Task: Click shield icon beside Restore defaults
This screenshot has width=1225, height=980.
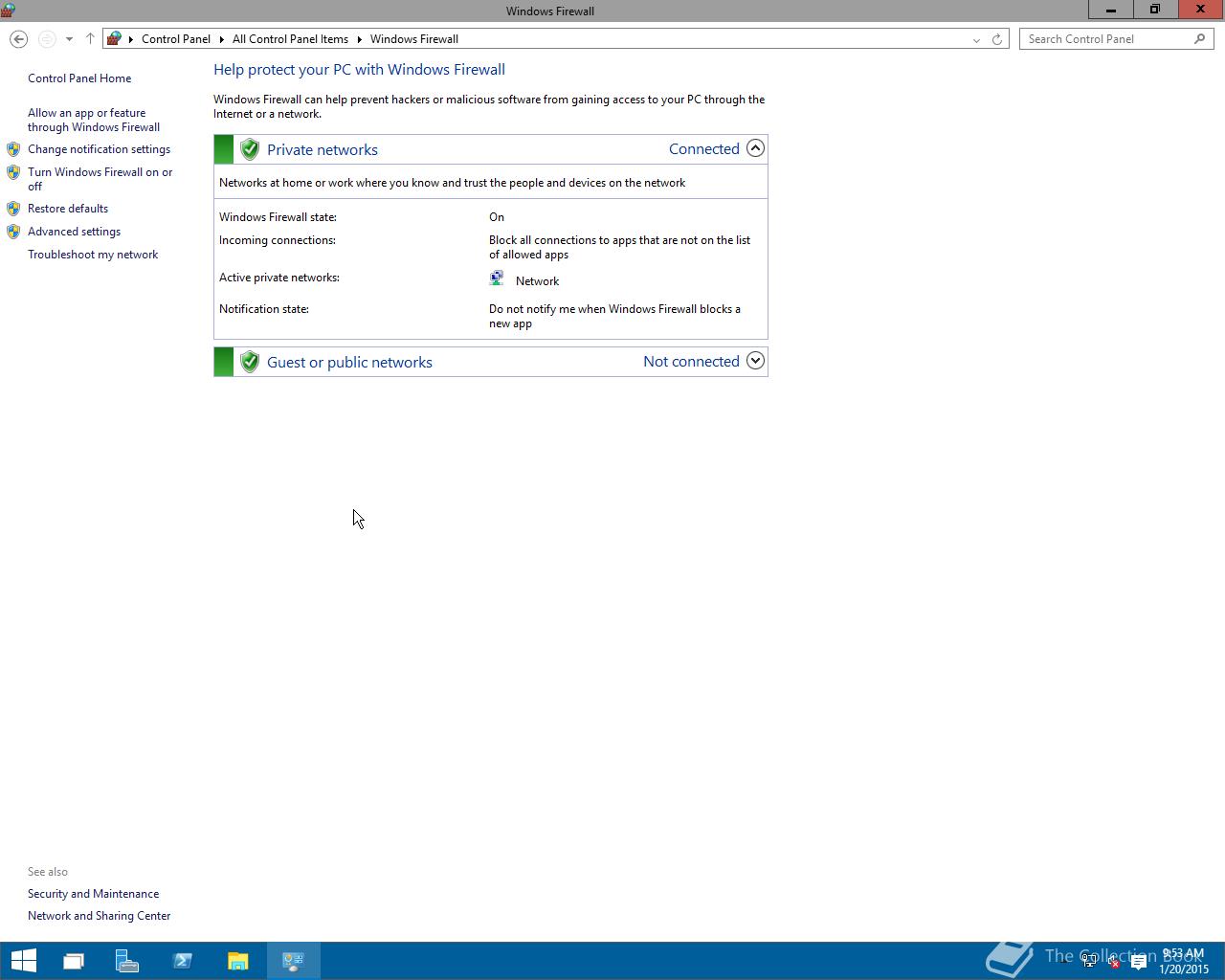Action: (13, 209)
